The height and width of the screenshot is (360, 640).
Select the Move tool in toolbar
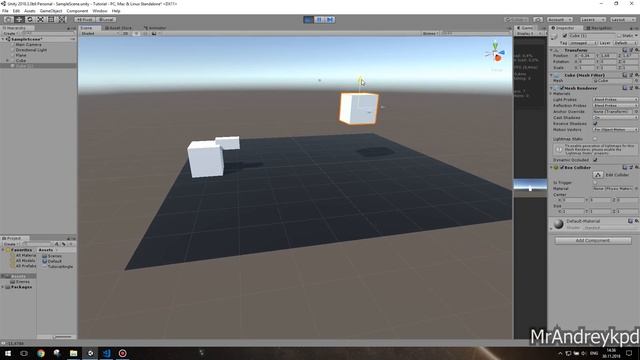[19, 20]
